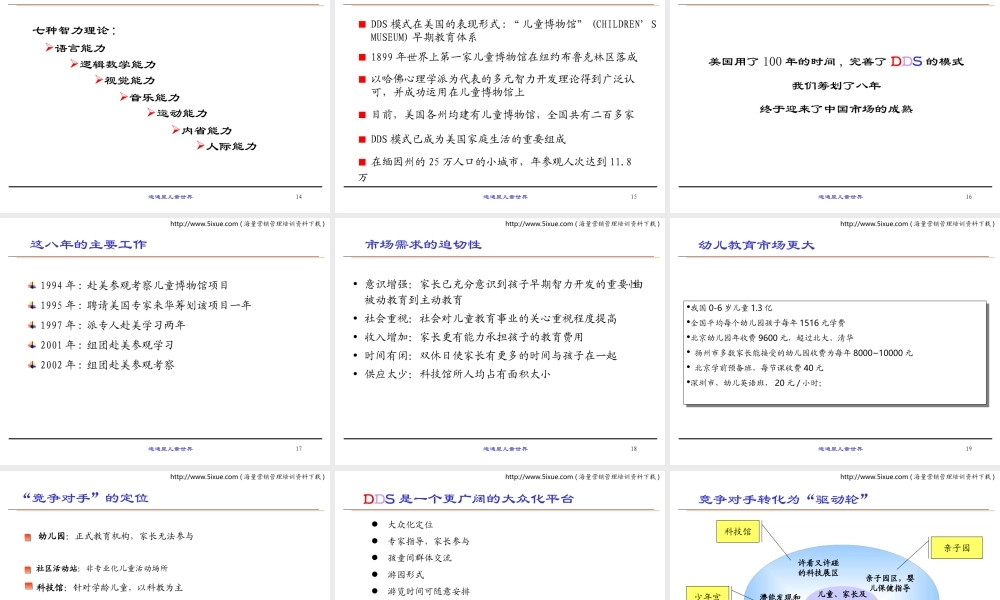Click the red square bullet beside "科技馆"
The height and width of the screenshot is (600, 1000).
[x=28, y=586]
